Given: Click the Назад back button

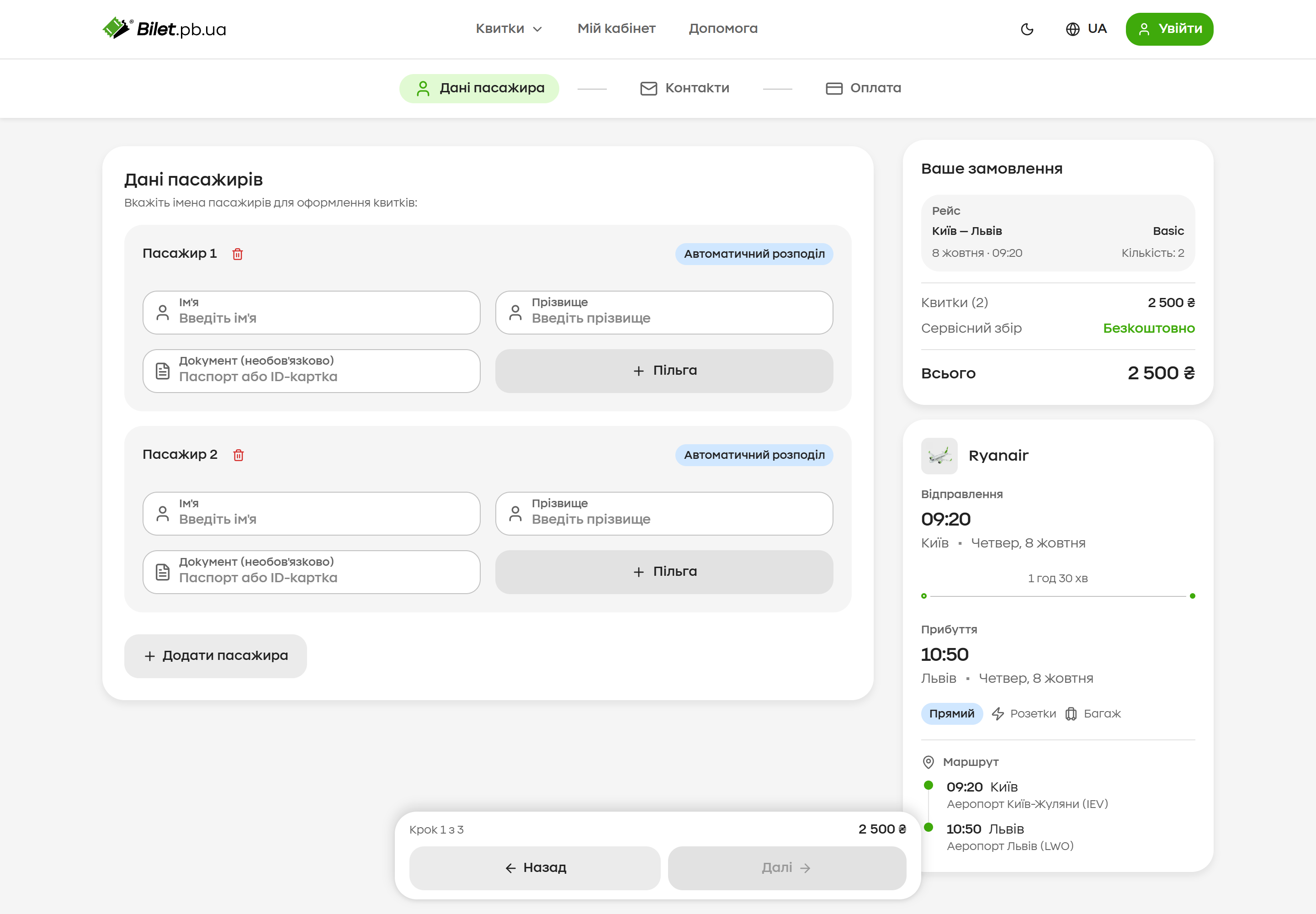Looking at the screenshot, I should click(535, 868).
